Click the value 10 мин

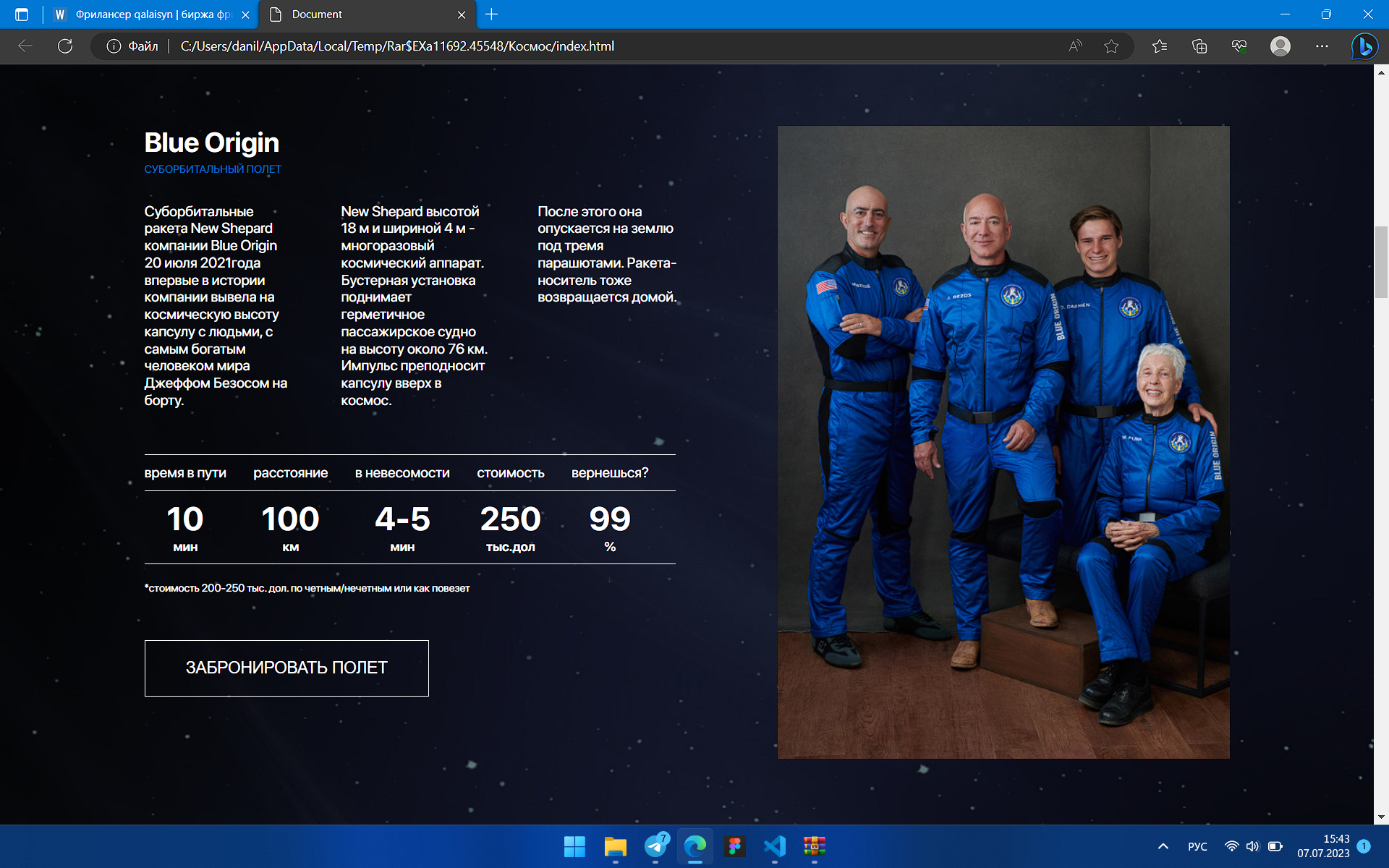tap(185, 528)
